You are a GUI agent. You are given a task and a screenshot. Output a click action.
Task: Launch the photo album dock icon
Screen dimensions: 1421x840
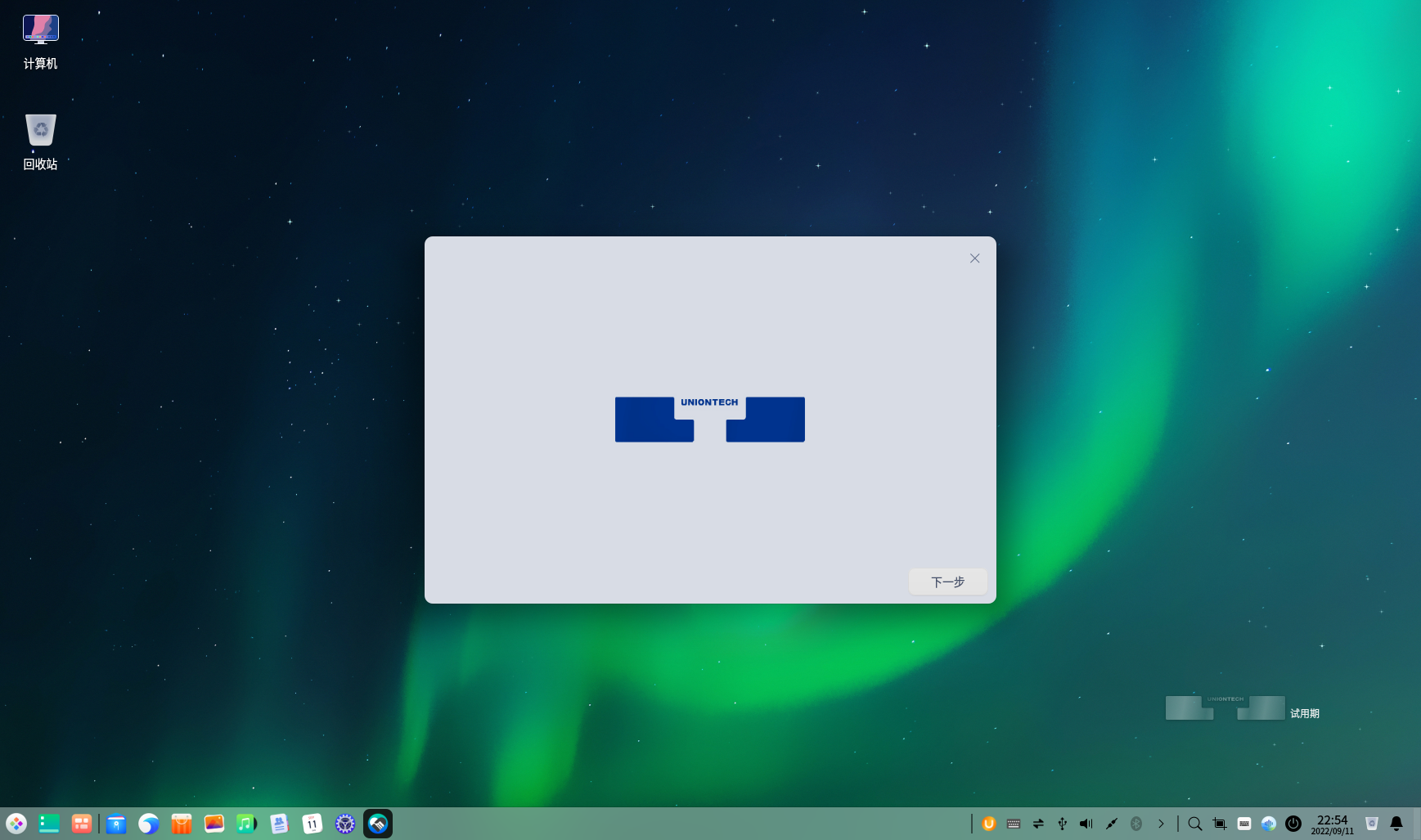point(214,824)
